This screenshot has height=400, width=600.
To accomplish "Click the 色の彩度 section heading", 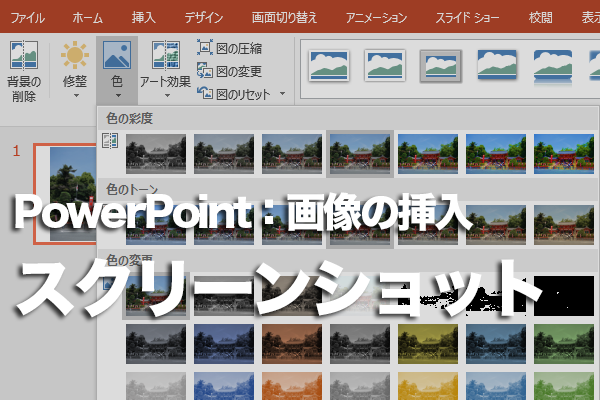I will pos(130,118).
